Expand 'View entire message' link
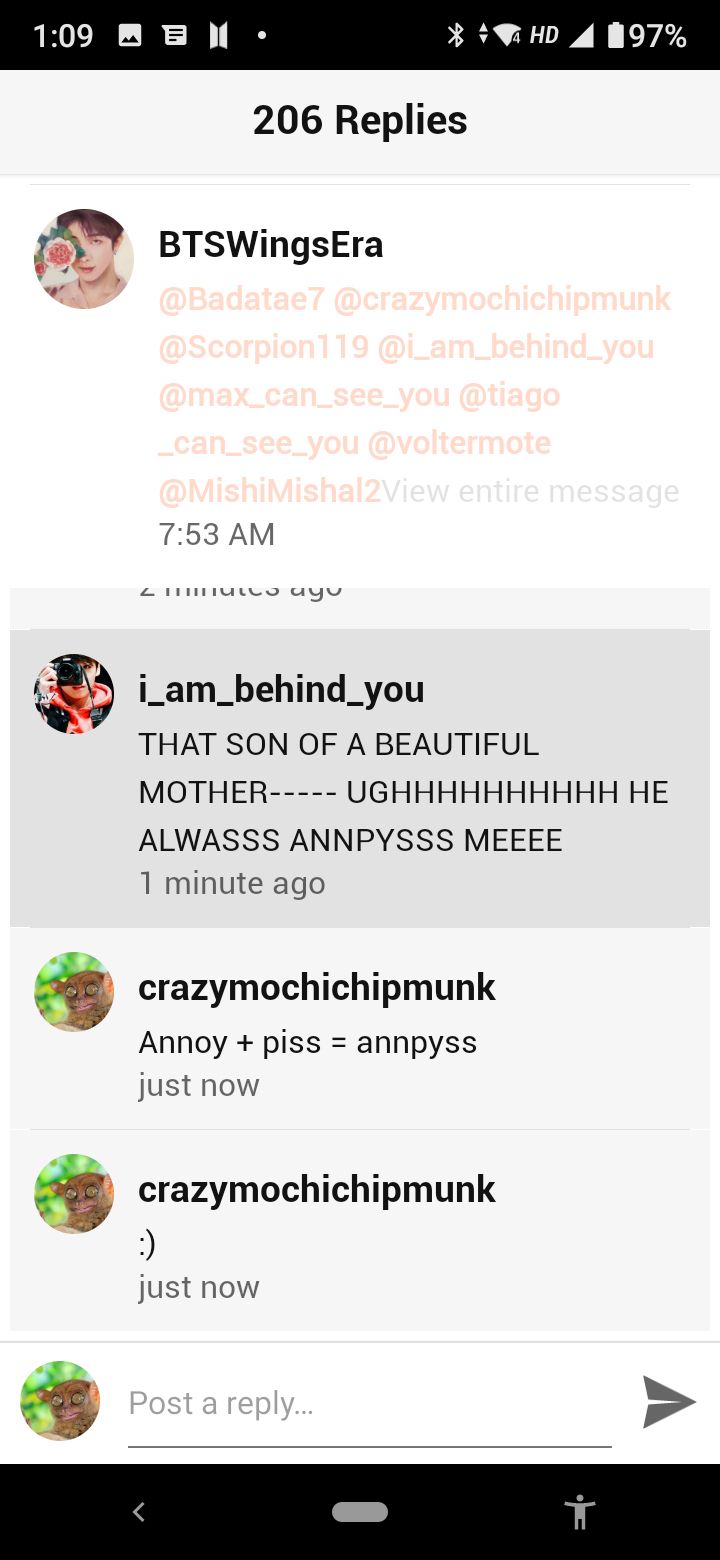Image resolution: width=720 pixels, height=1560 pixels. (x=531, y=491)
